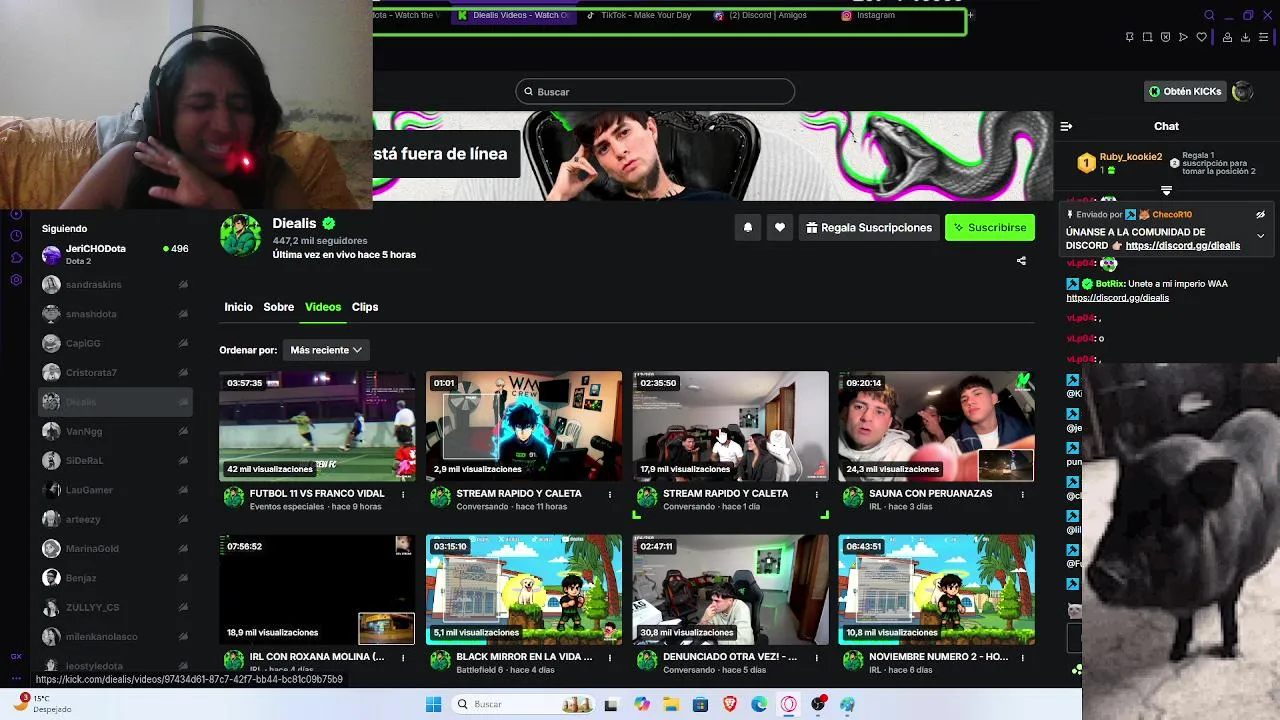Viewport: 1280px width, 720px height.
Task: Click the Windows taskbar Buscar search box
Action: click(524, 704)
